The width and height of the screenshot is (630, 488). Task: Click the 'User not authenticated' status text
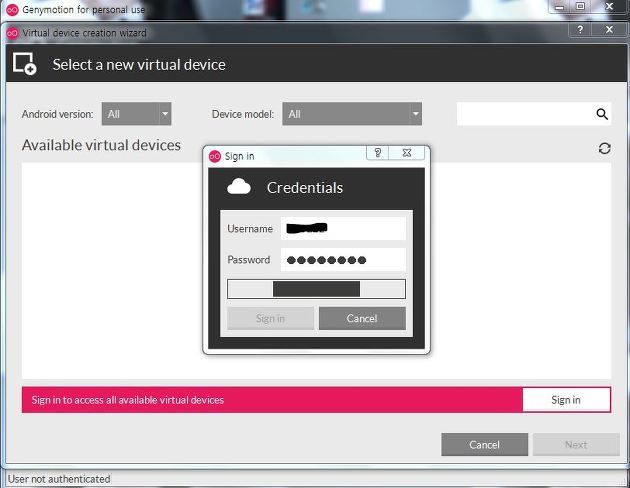(x=59, y=479)
